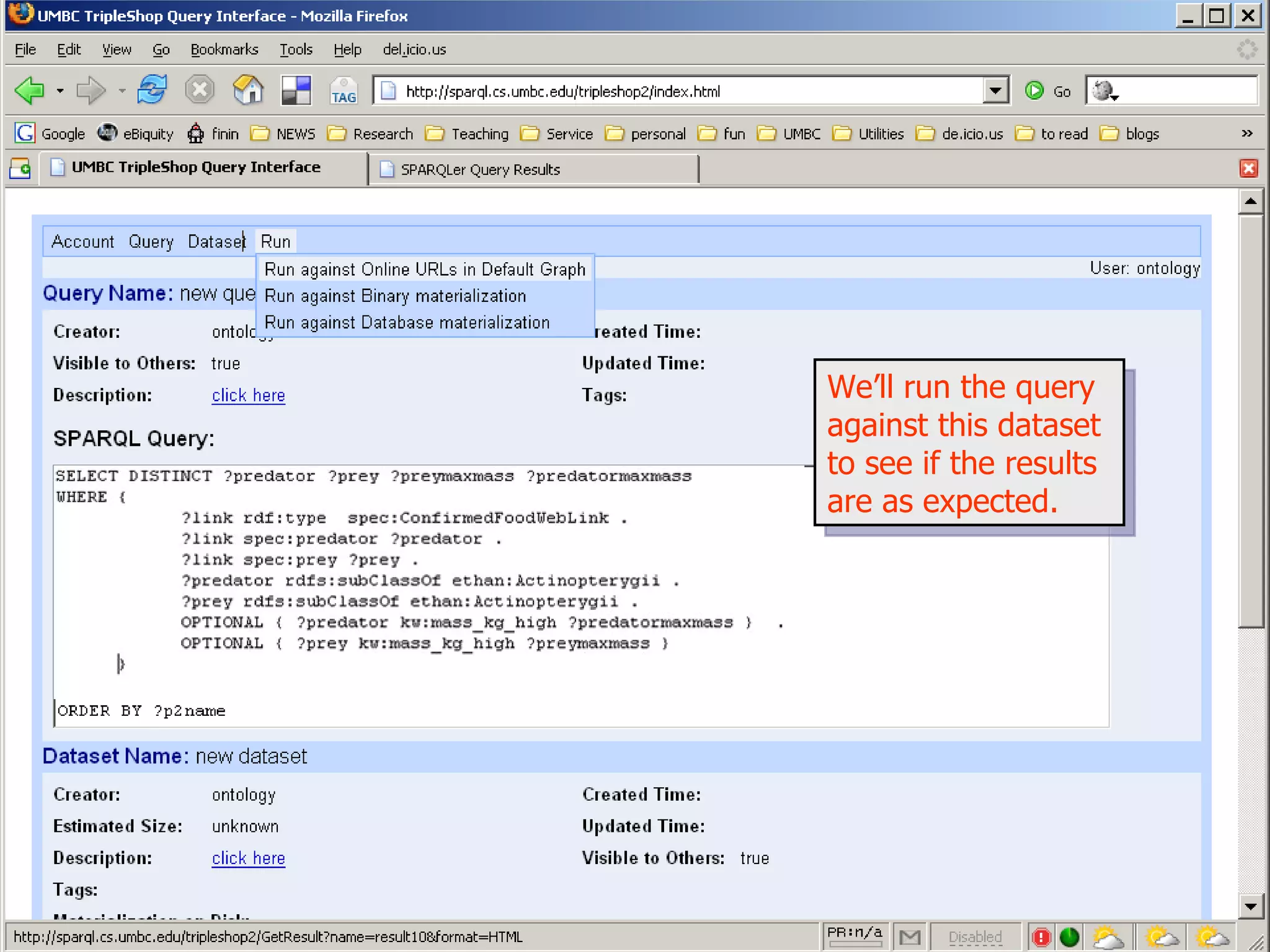Open the de.icio.us bookmark folder
Screen dimensions: 1270x952
point(959,133)
